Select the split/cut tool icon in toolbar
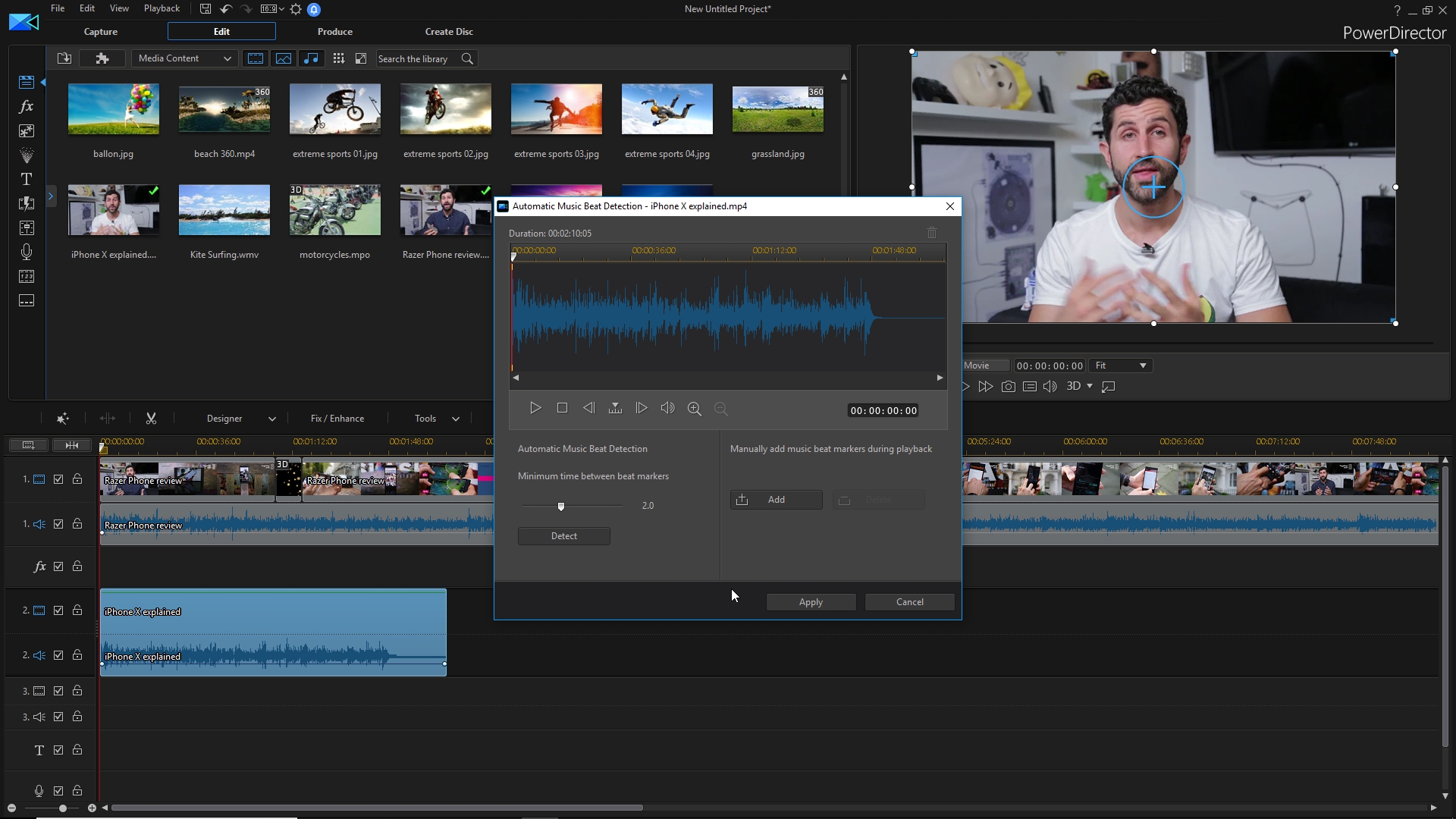The width and height of the screenshot is (1456, 819). [x=150, y=418]
